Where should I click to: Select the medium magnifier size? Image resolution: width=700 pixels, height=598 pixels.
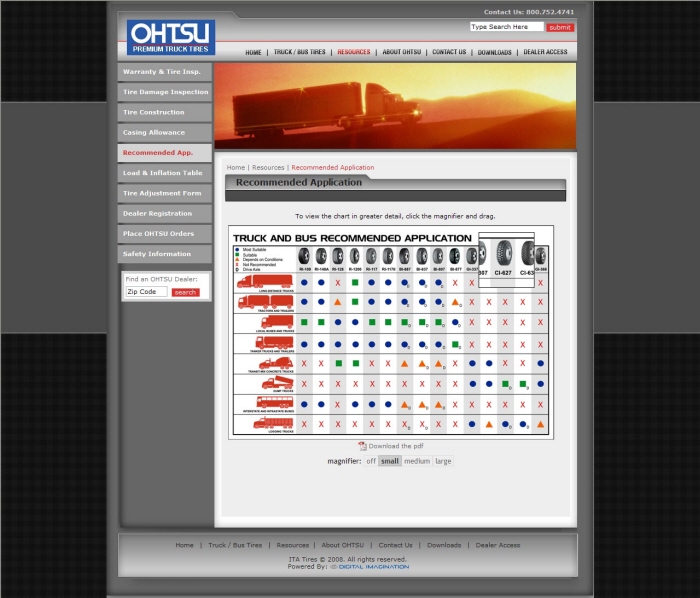pyautogui.click(x=417, y=461)
